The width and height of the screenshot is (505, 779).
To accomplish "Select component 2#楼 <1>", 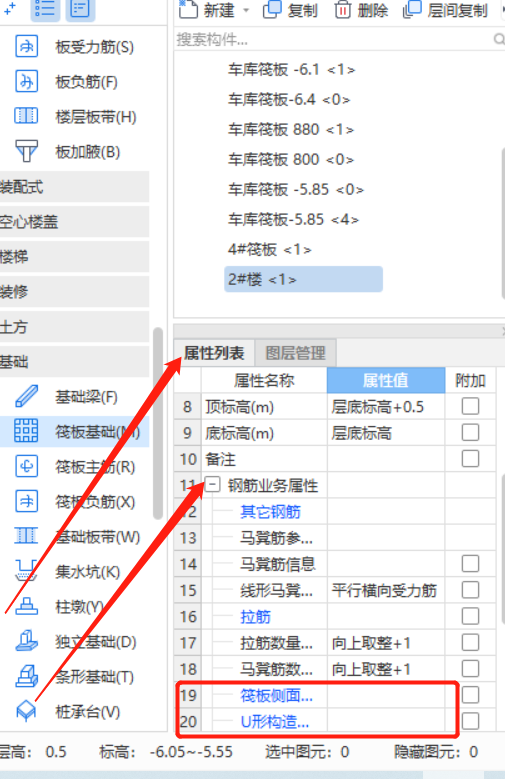I will coord(303,279).
